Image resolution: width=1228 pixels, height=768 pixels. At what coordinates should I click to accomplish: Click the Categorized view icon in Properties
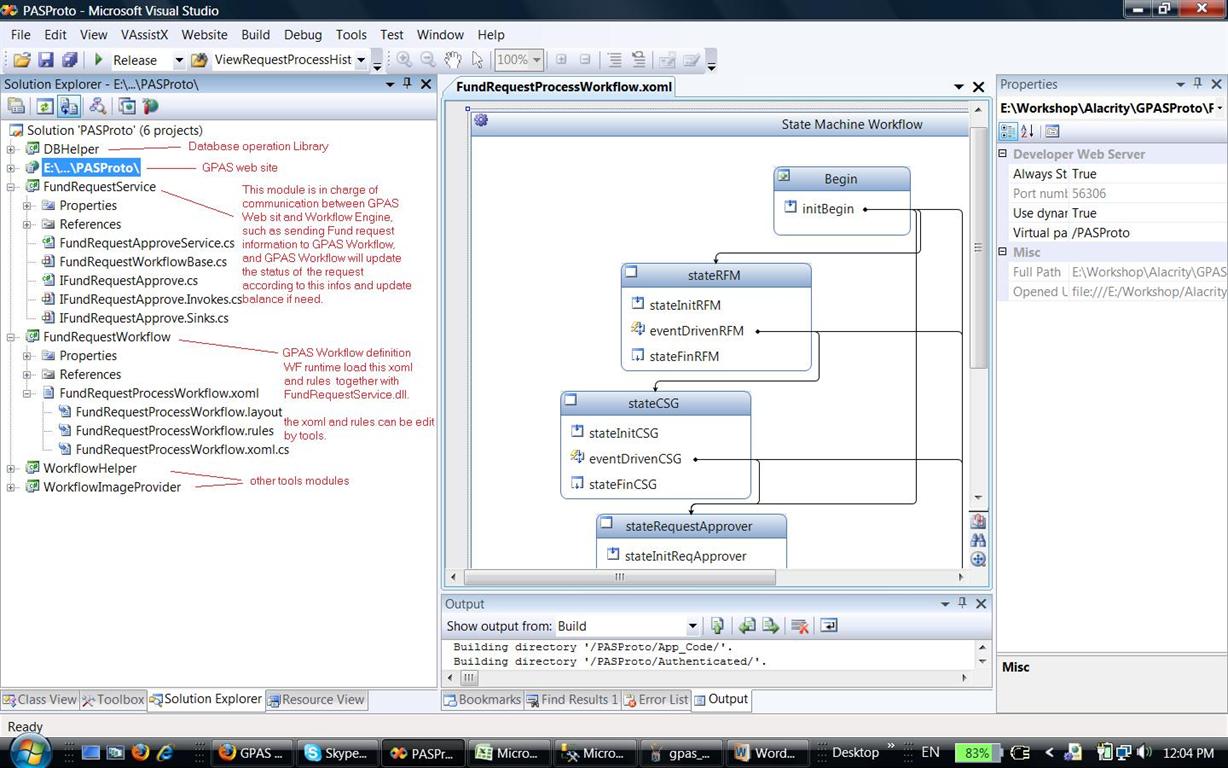1008,131
